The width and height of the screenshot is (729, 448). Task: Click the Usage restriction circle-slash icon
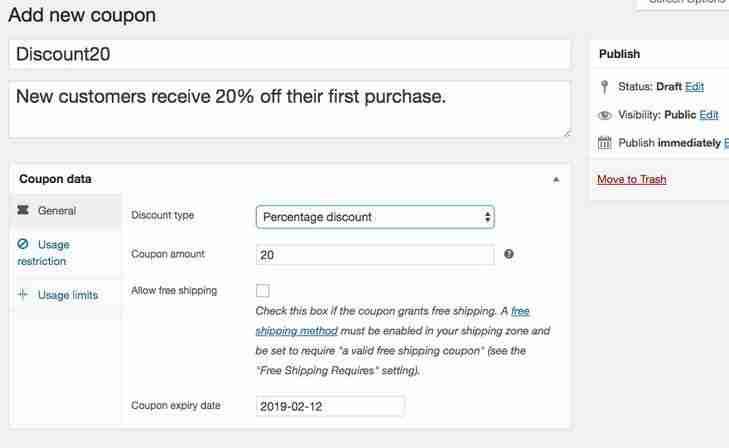click(23, 244)
